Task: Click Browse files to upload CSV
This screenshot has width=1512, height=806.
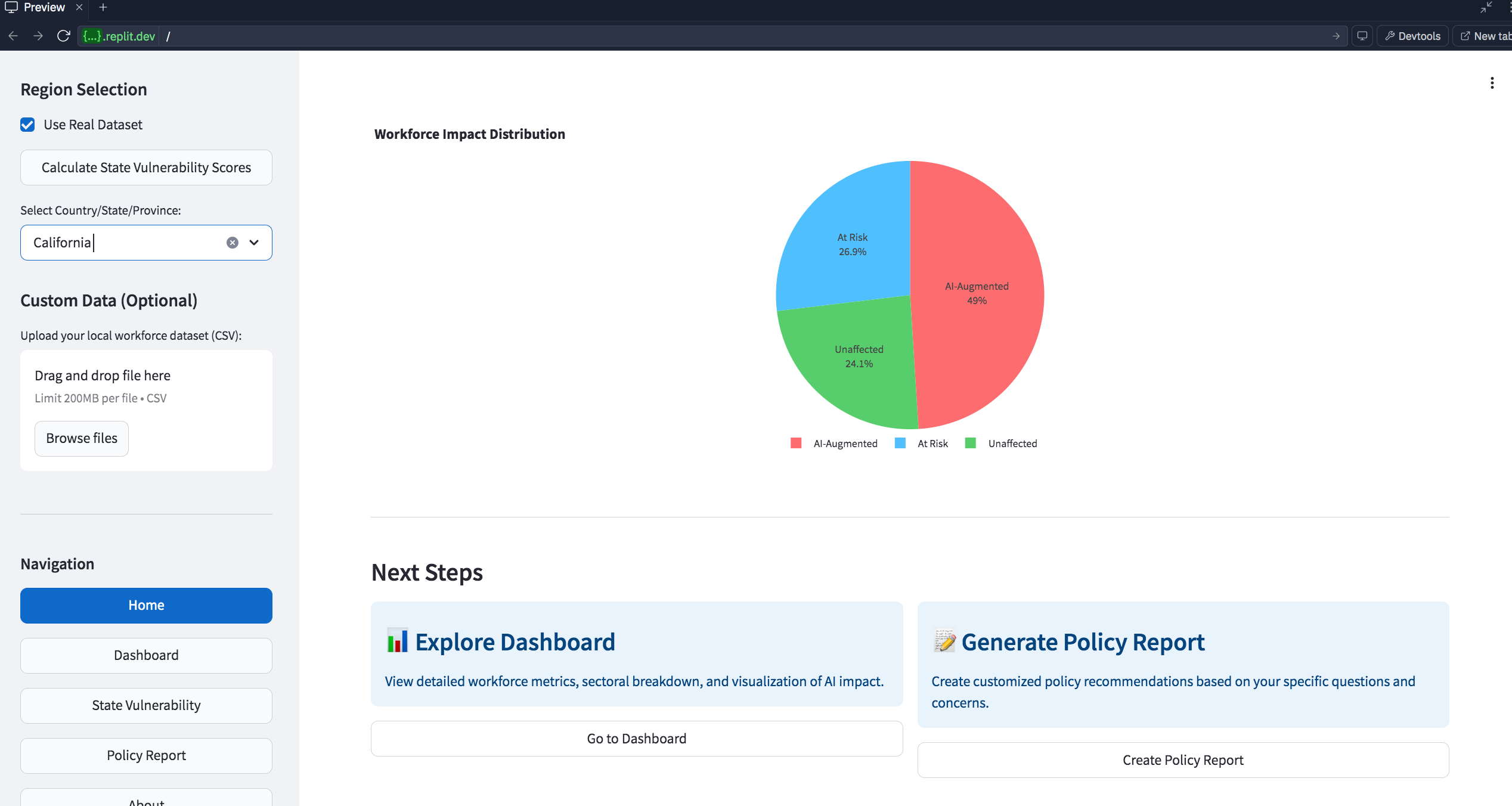Action: click(x=82, y=438)
